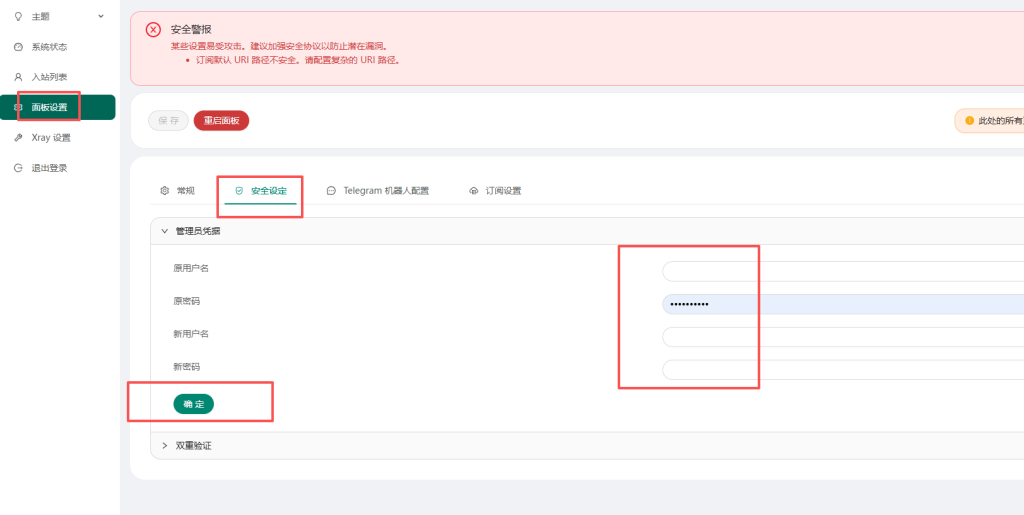The height and width of the screenshot is (515, 1024).
Task: Click the gear icon on 常规 tab
Action: point(165,191)
